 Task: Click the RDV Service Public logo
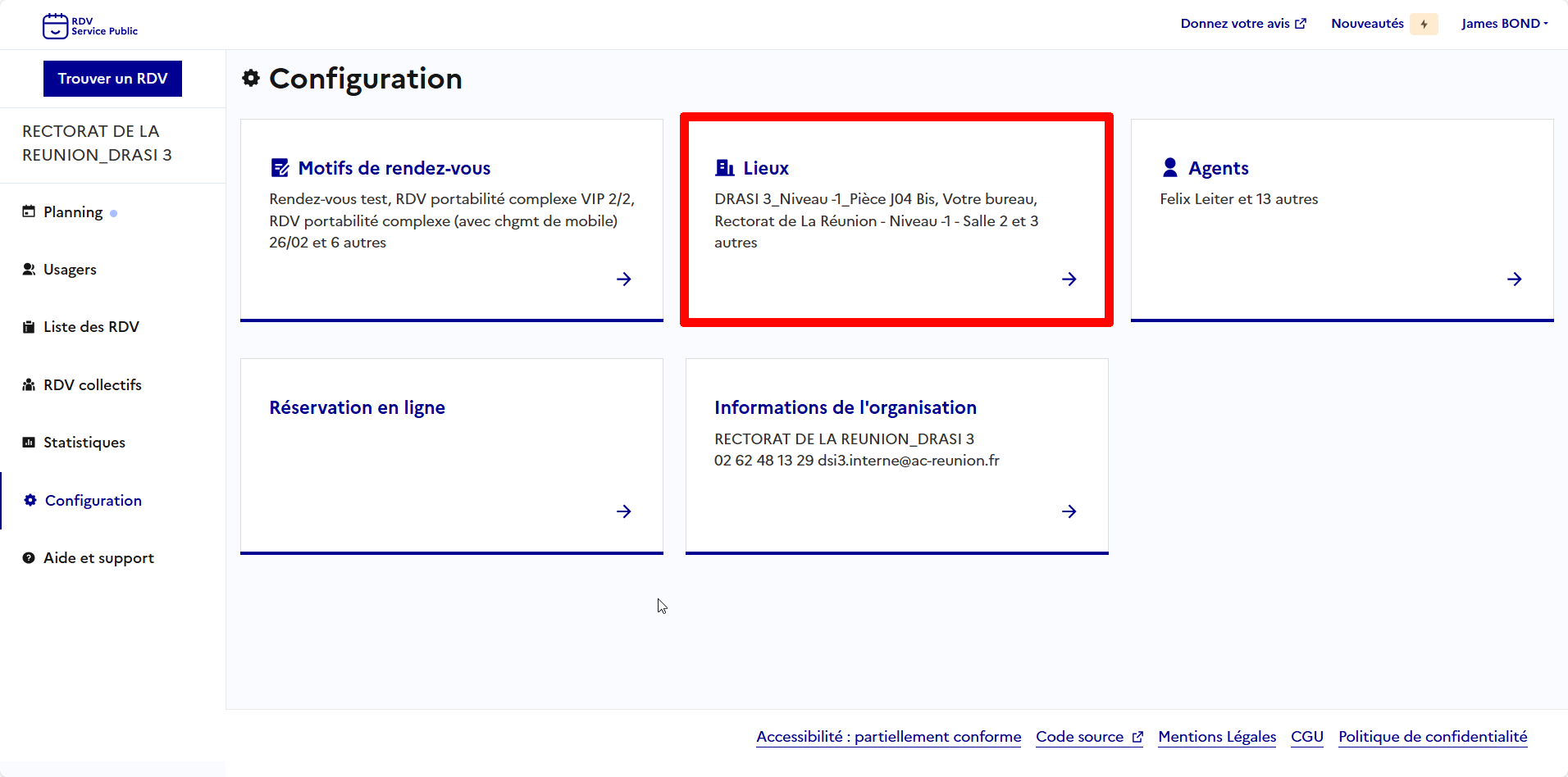[x=90, y=26]
